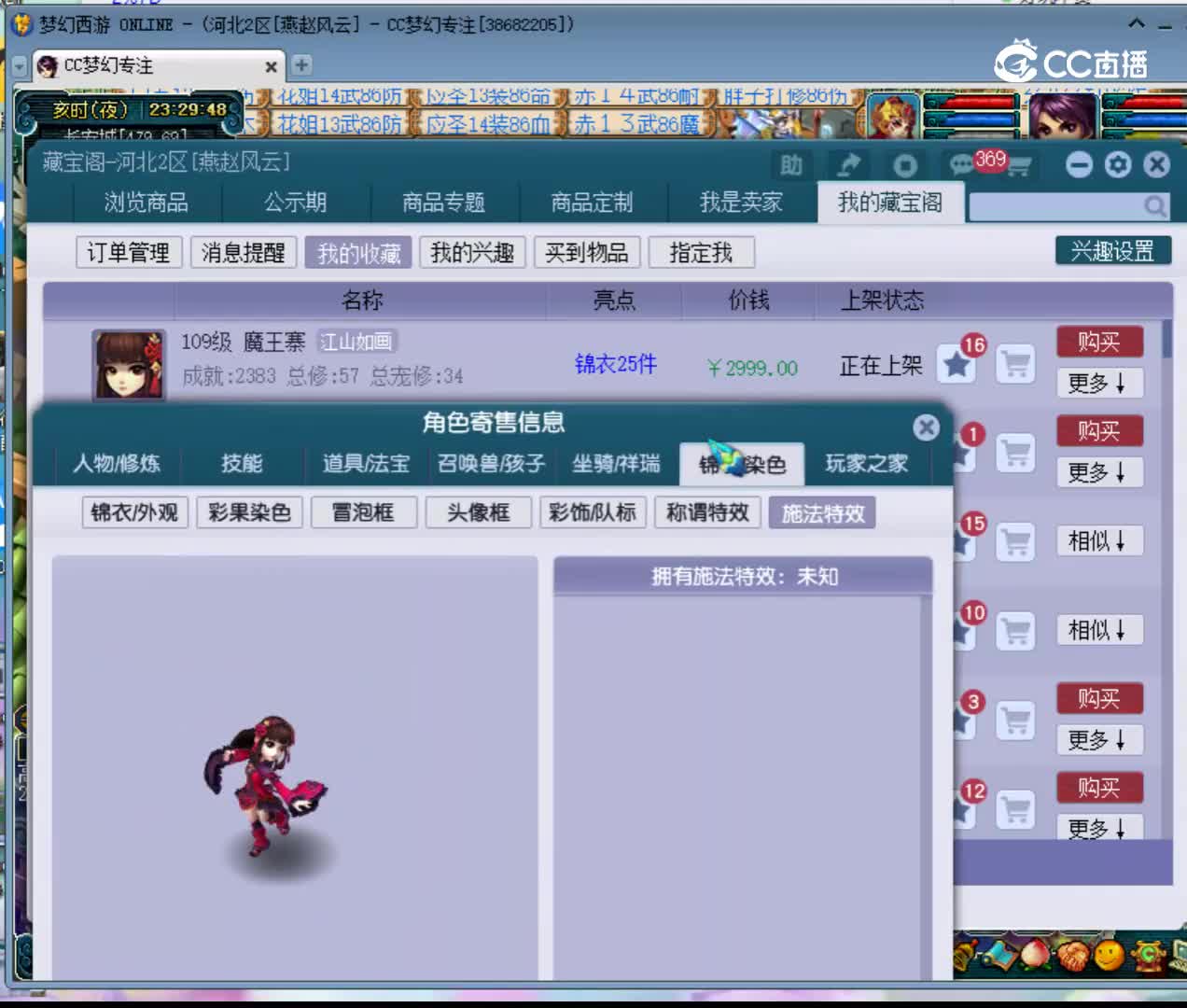This screenshot has width=1187, height=1008.
Task: Expand 更多 in the badge-12 row
Action: [1099, 828]
